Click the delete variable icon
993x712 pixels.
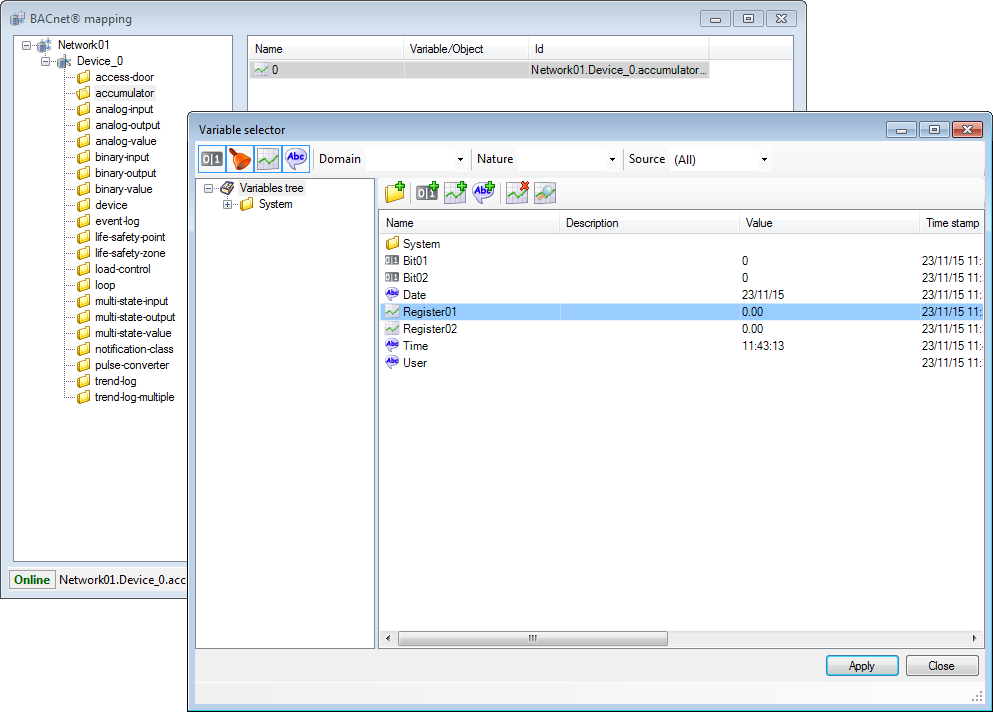(x=516, y=193)
